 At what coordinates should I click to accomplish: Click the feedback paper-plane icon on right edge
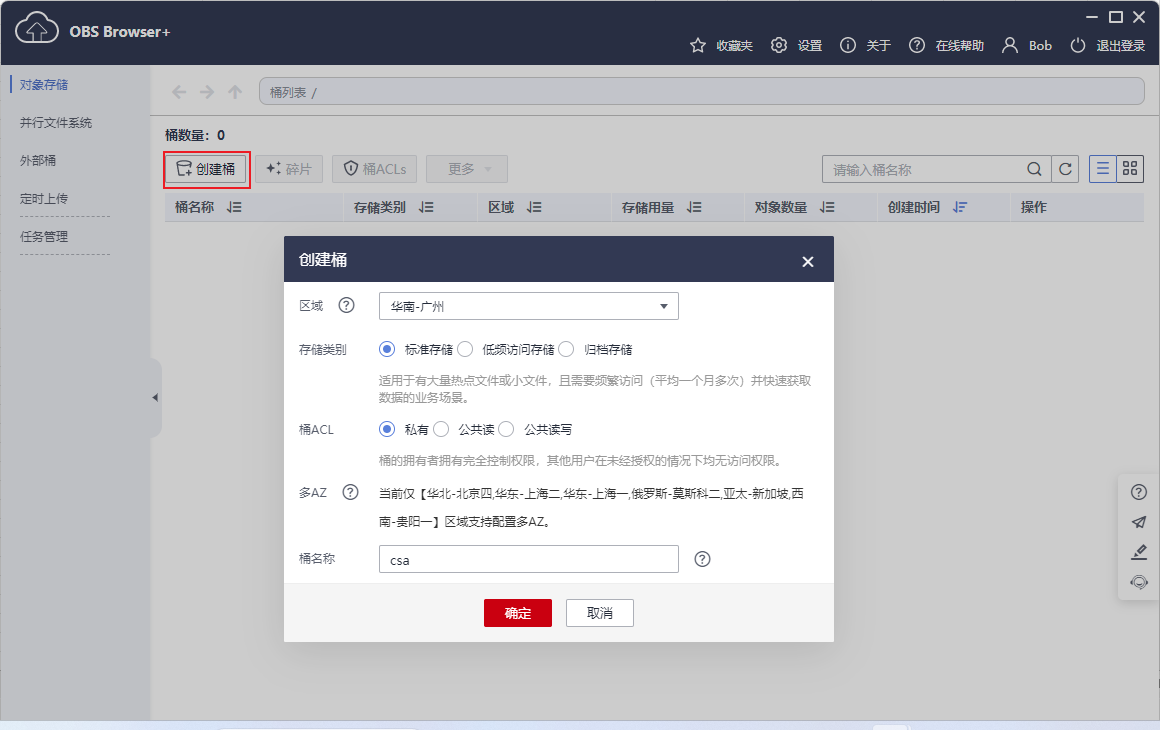(x=1138, y=521)
